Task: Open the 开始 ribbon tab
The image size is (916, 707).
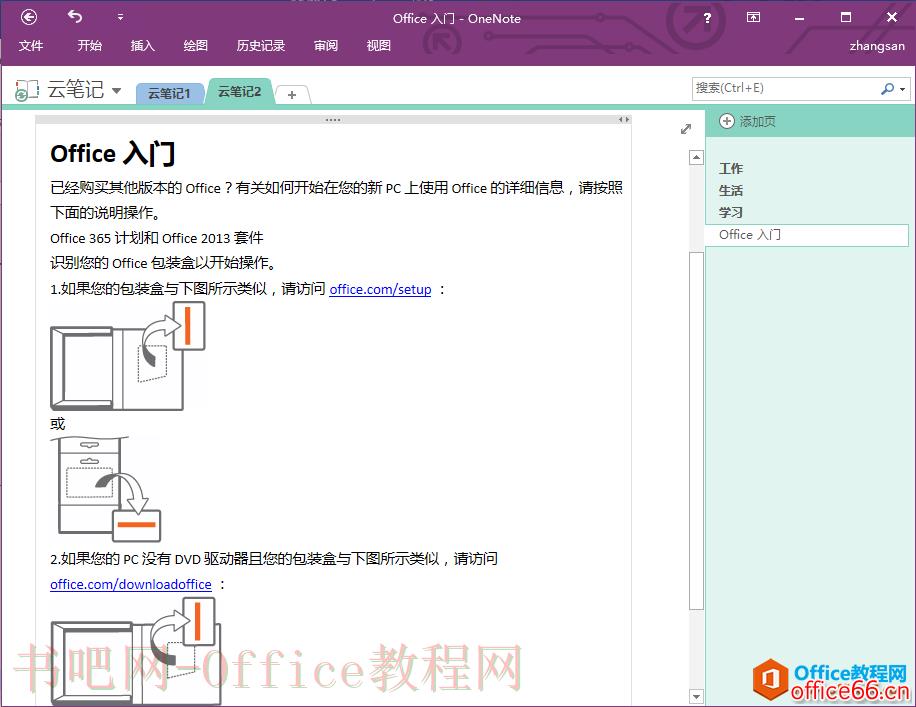Action: 89,46
